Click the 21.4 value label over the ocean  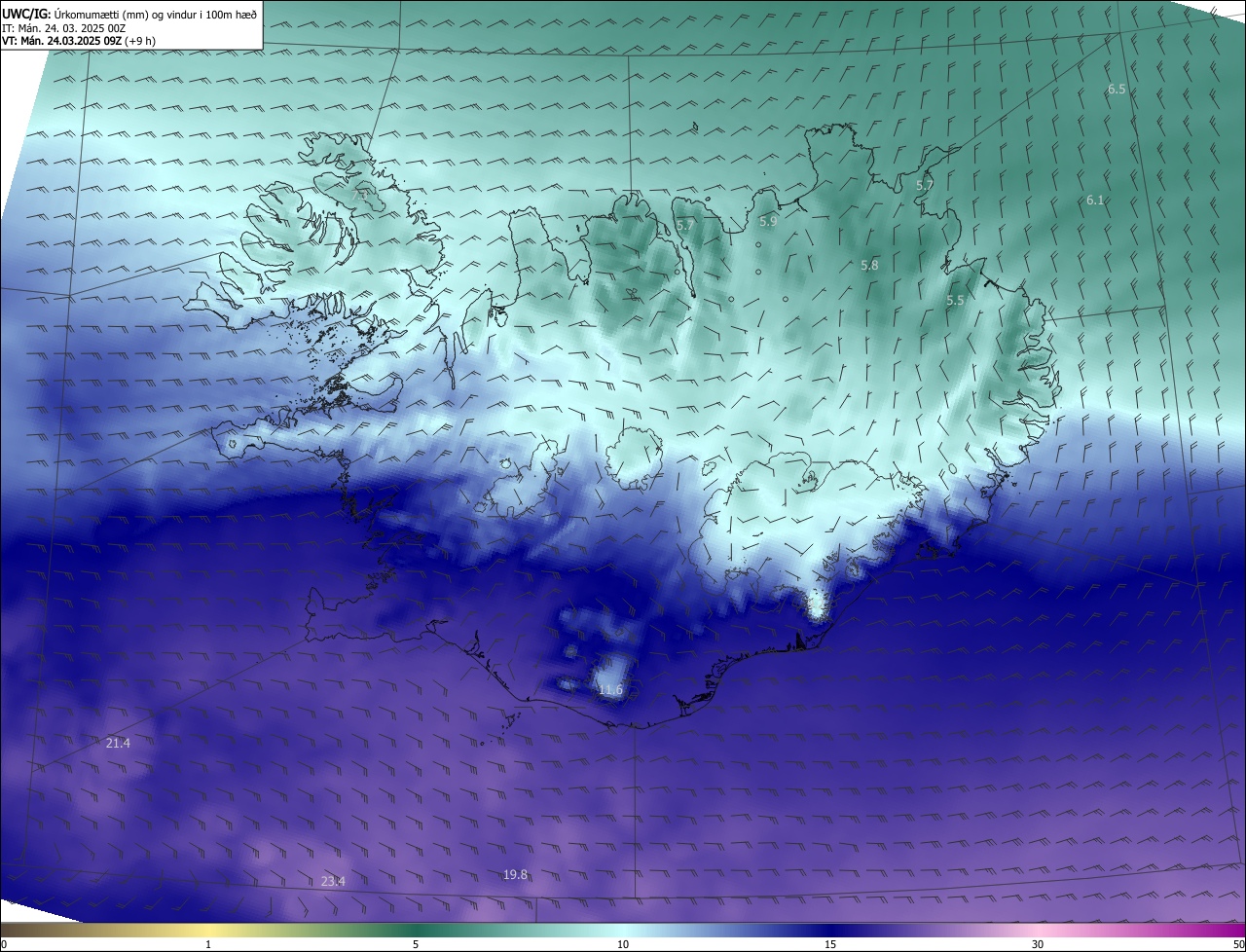118,744
